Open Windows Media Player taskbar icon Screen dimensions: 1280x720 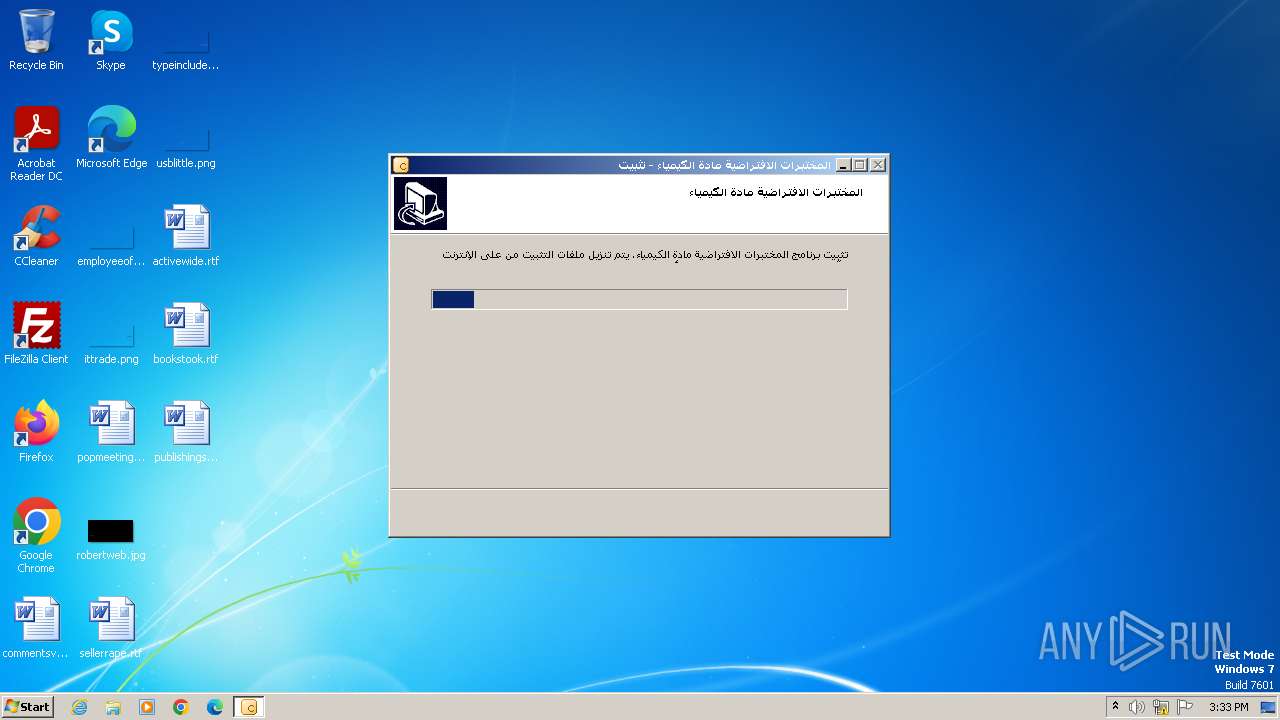click(147, 707)
